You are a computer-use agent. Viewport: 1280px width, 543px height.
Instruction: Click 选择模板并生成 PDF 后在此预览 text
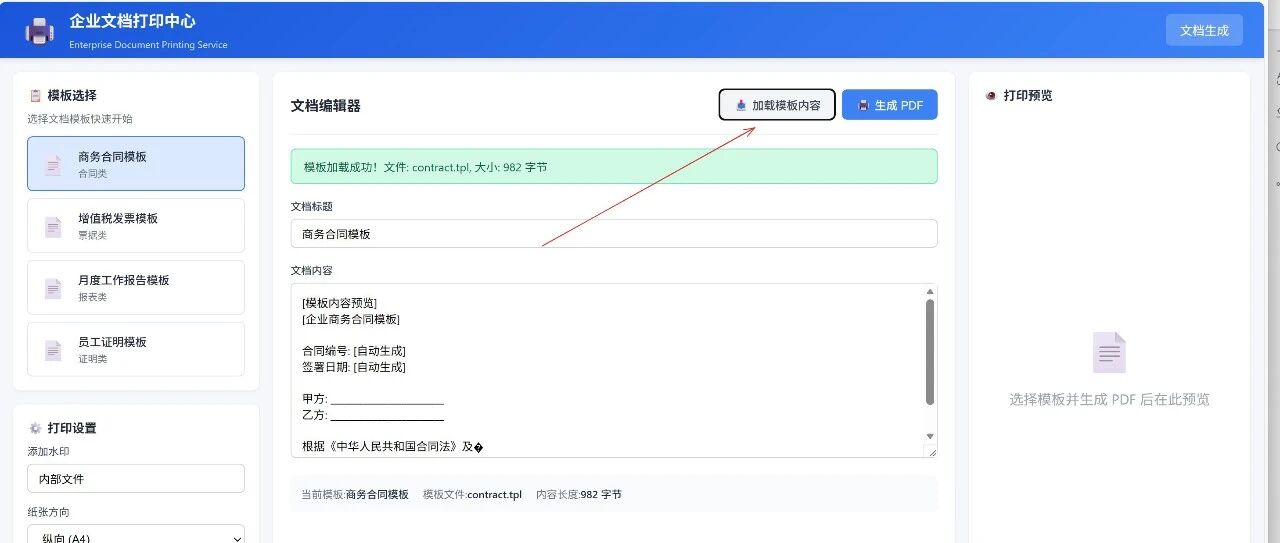[1109, 399]
